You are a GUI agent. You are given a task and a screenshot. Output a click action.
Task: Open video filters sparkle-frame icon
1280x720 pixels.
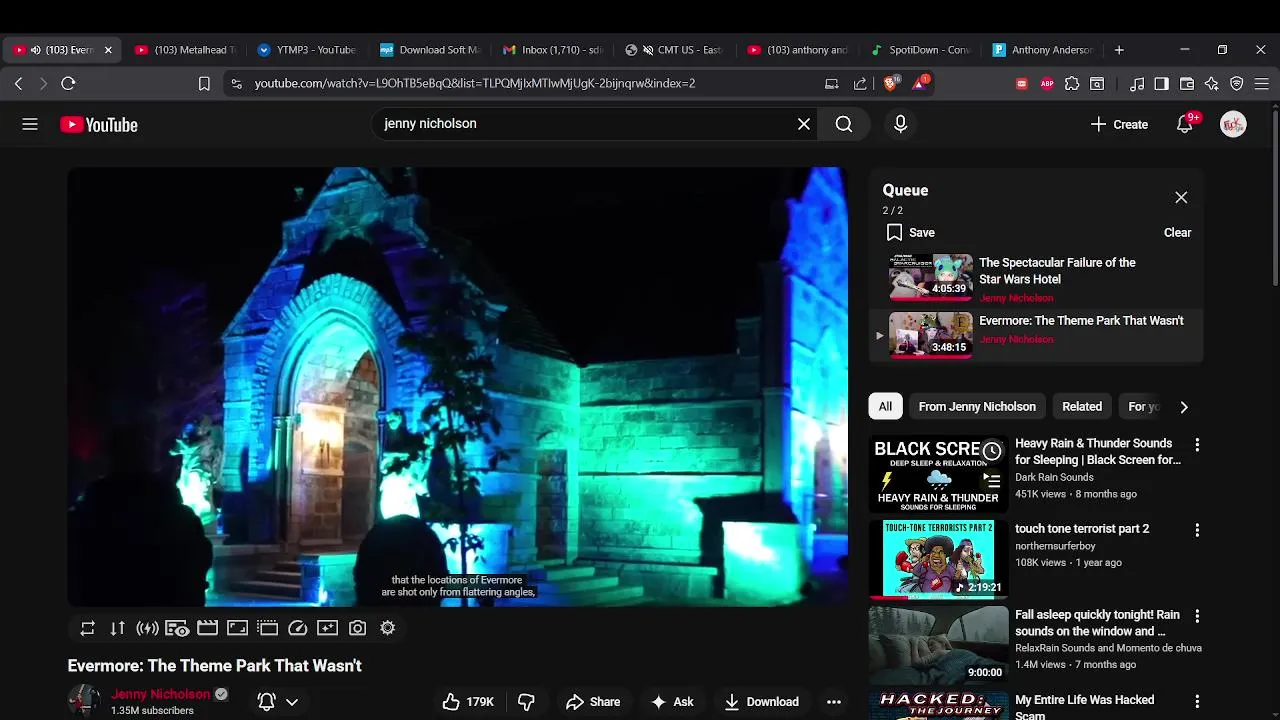tap(327, 628)
